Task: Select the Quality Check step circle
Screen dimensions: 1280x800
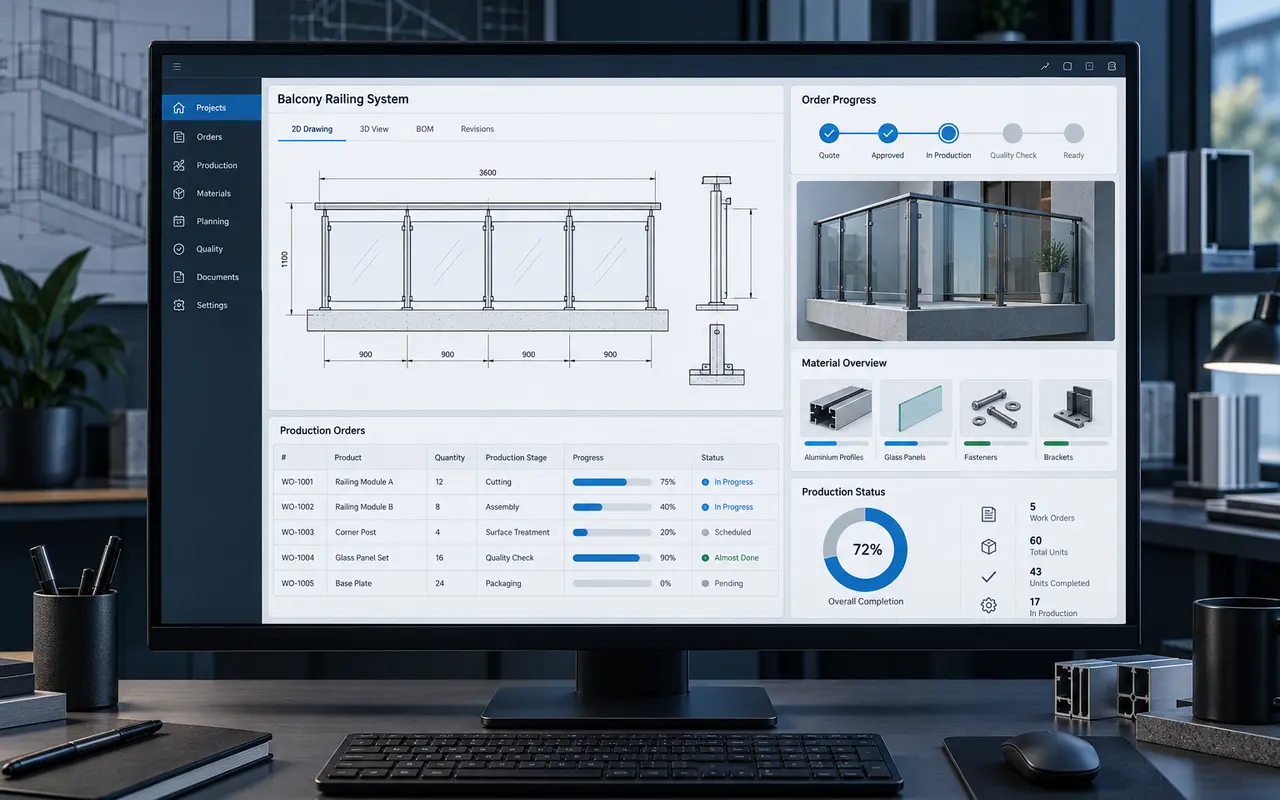Action: click(1012, 133)
